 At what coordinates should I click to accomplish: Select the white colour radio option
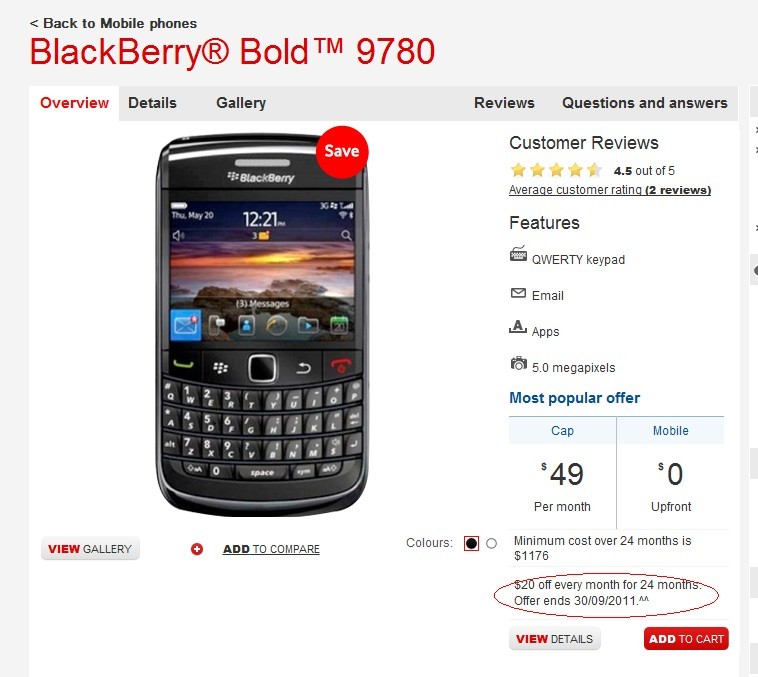point(492,544)
